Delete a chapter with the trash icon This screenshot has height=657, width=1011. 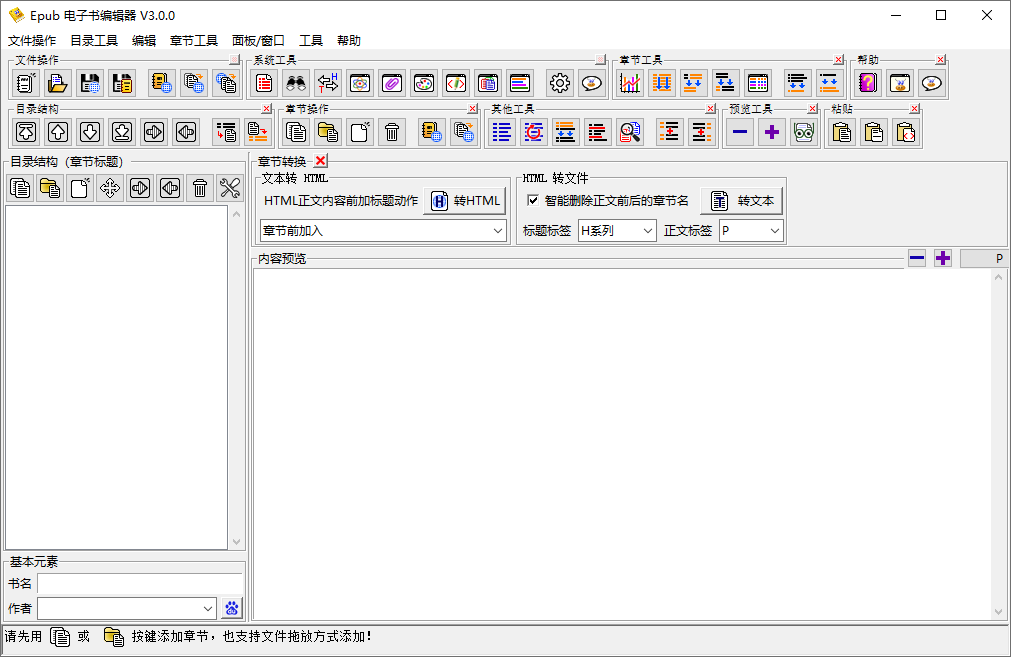click(391, 131)
